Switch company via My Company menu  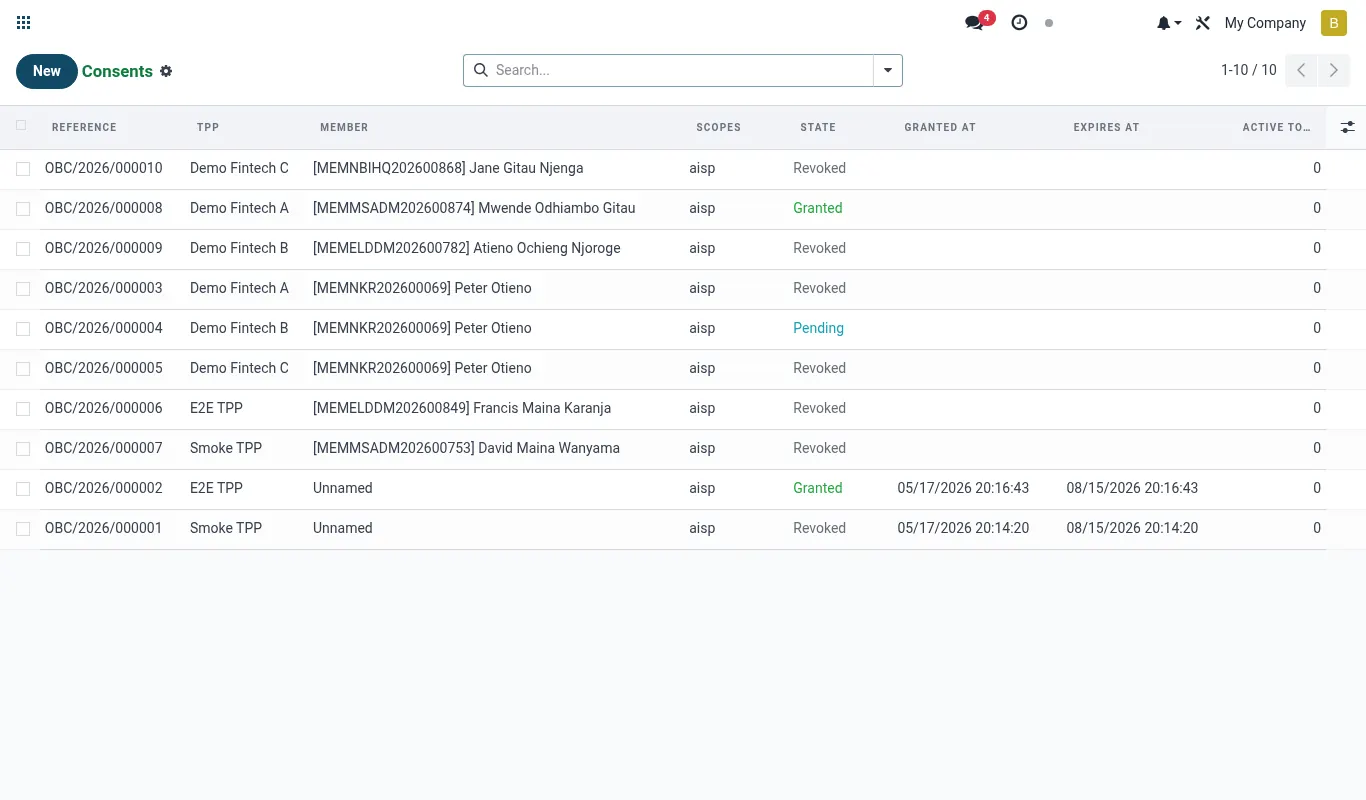tap(1265, 23)
